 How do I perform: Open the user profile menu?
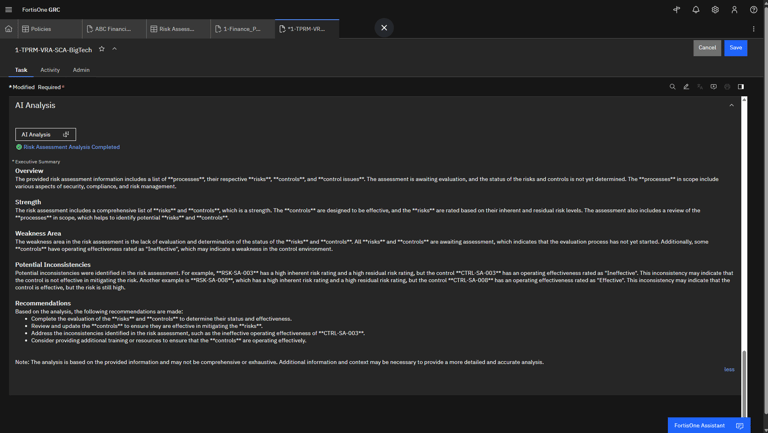point(734,10)
